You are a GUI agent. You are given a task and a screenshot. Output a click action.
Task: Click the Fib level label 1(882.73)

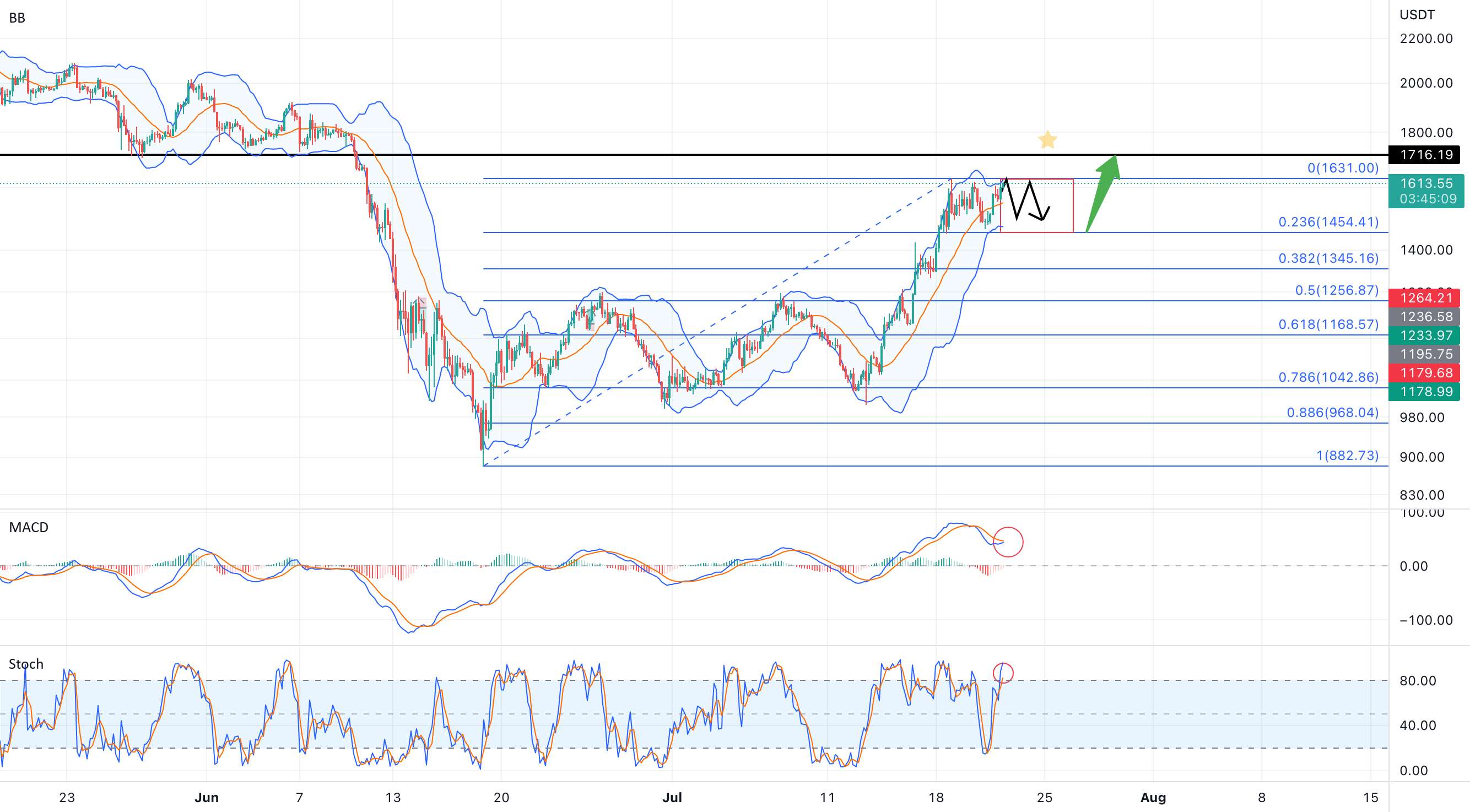[1347, 456]
